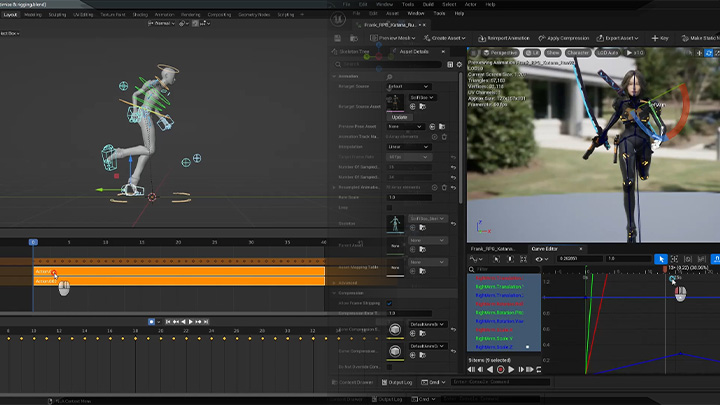The width and height of the screenshot is (720, 405).
Task: Click the Save asset icon in Unreal toolbar
Action: pos(338,38)
